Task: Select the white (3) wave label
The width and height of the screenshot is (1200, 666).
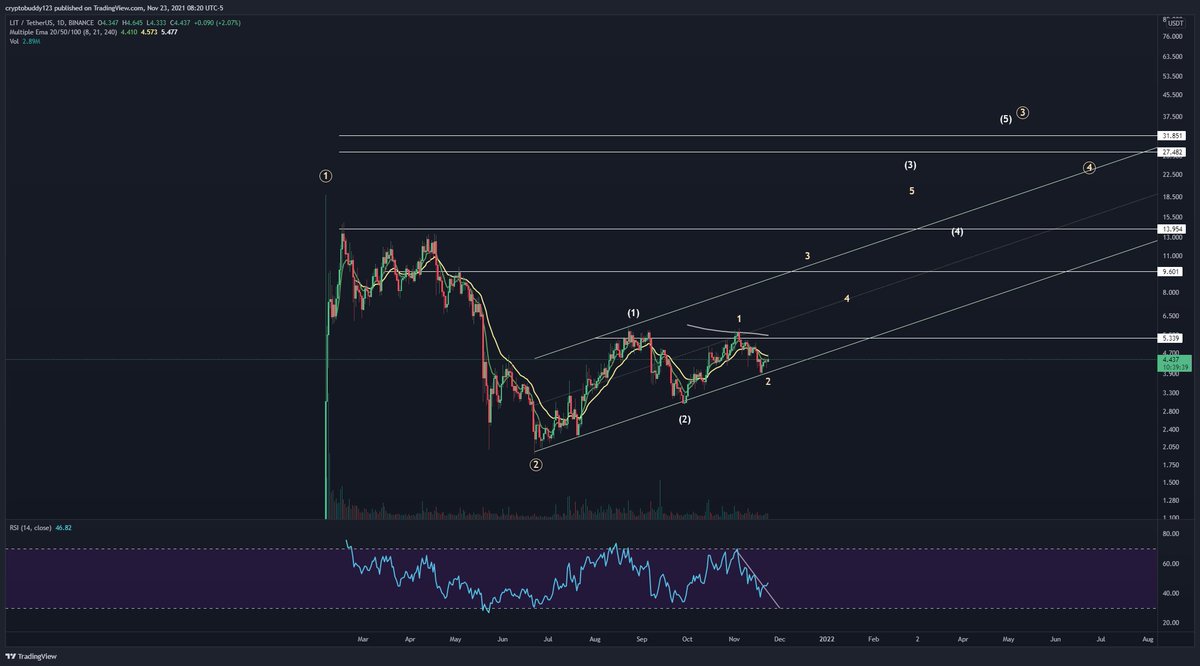Action: 910,164
